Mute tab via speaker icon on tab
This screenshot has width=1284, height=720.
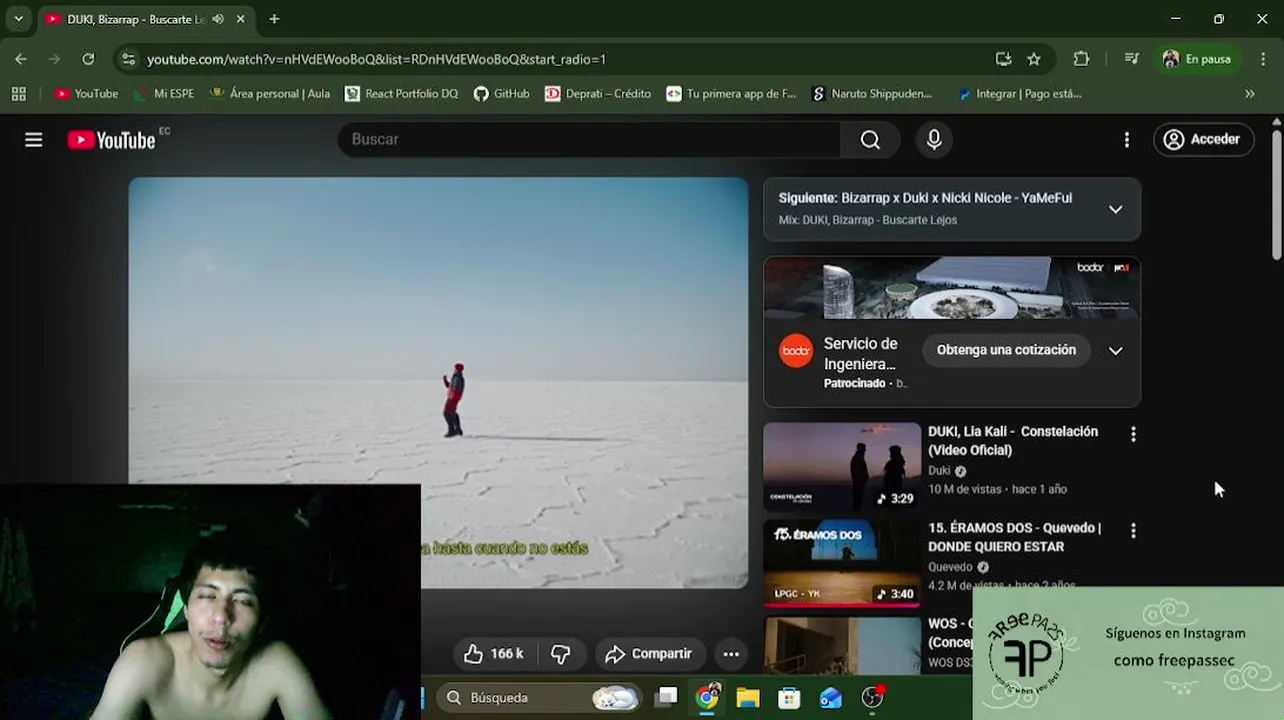(218, 19)
